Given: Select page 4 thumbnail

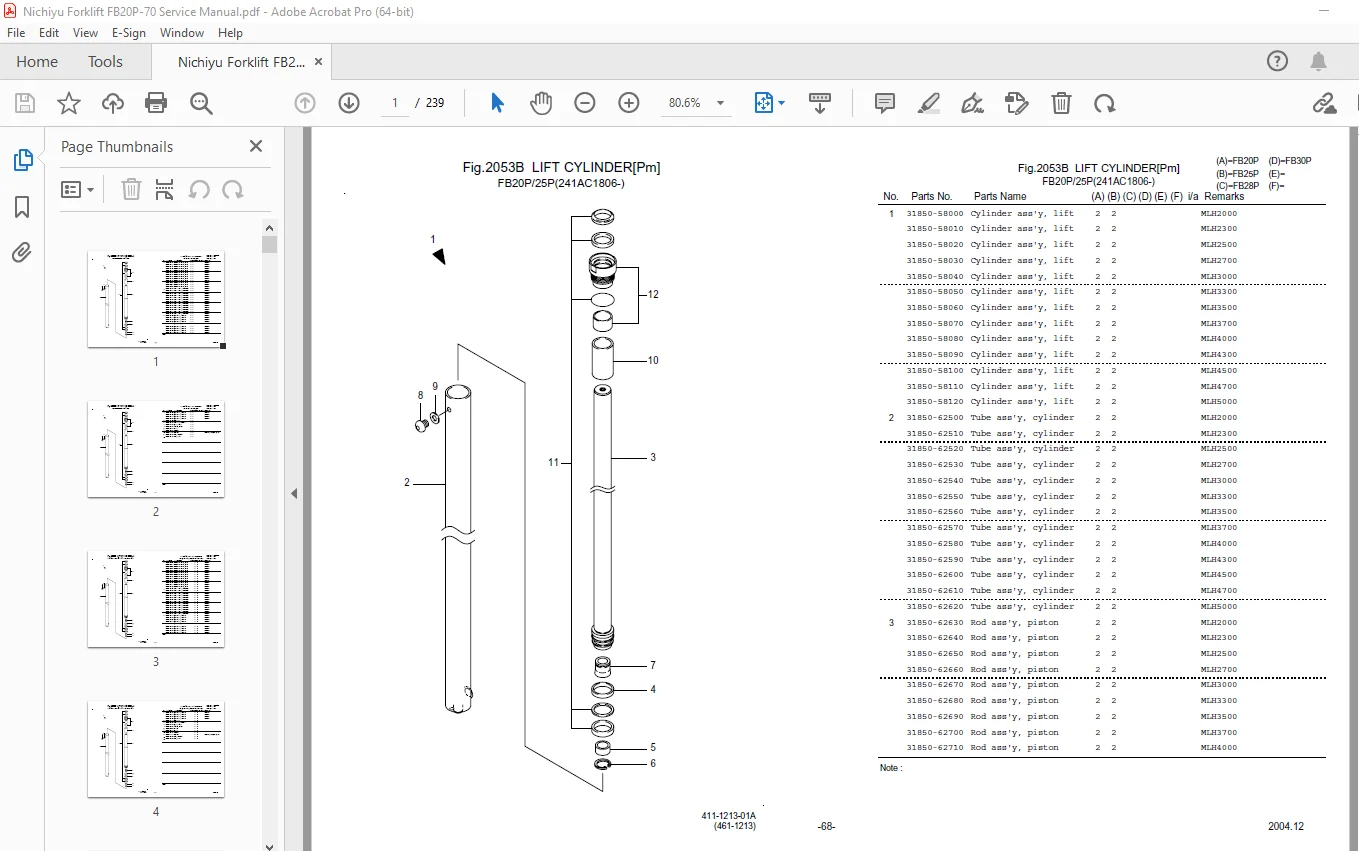Looking at the screenshot, I should tap(156, 749).
